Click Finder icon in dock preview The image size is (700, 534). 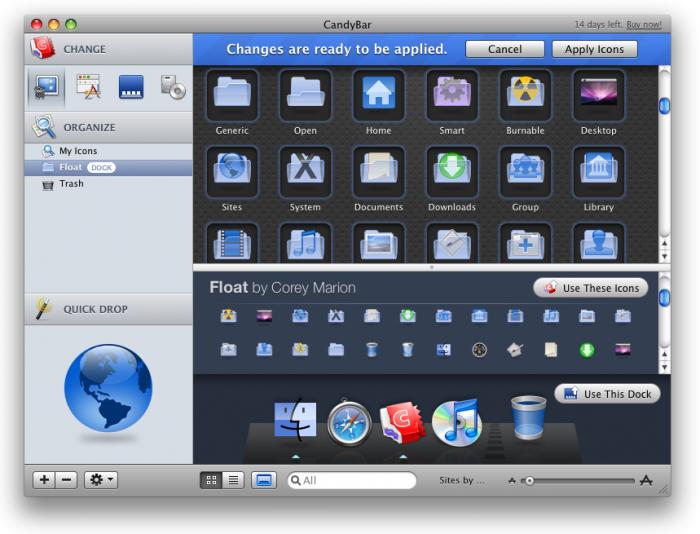[x=295, y=421]
